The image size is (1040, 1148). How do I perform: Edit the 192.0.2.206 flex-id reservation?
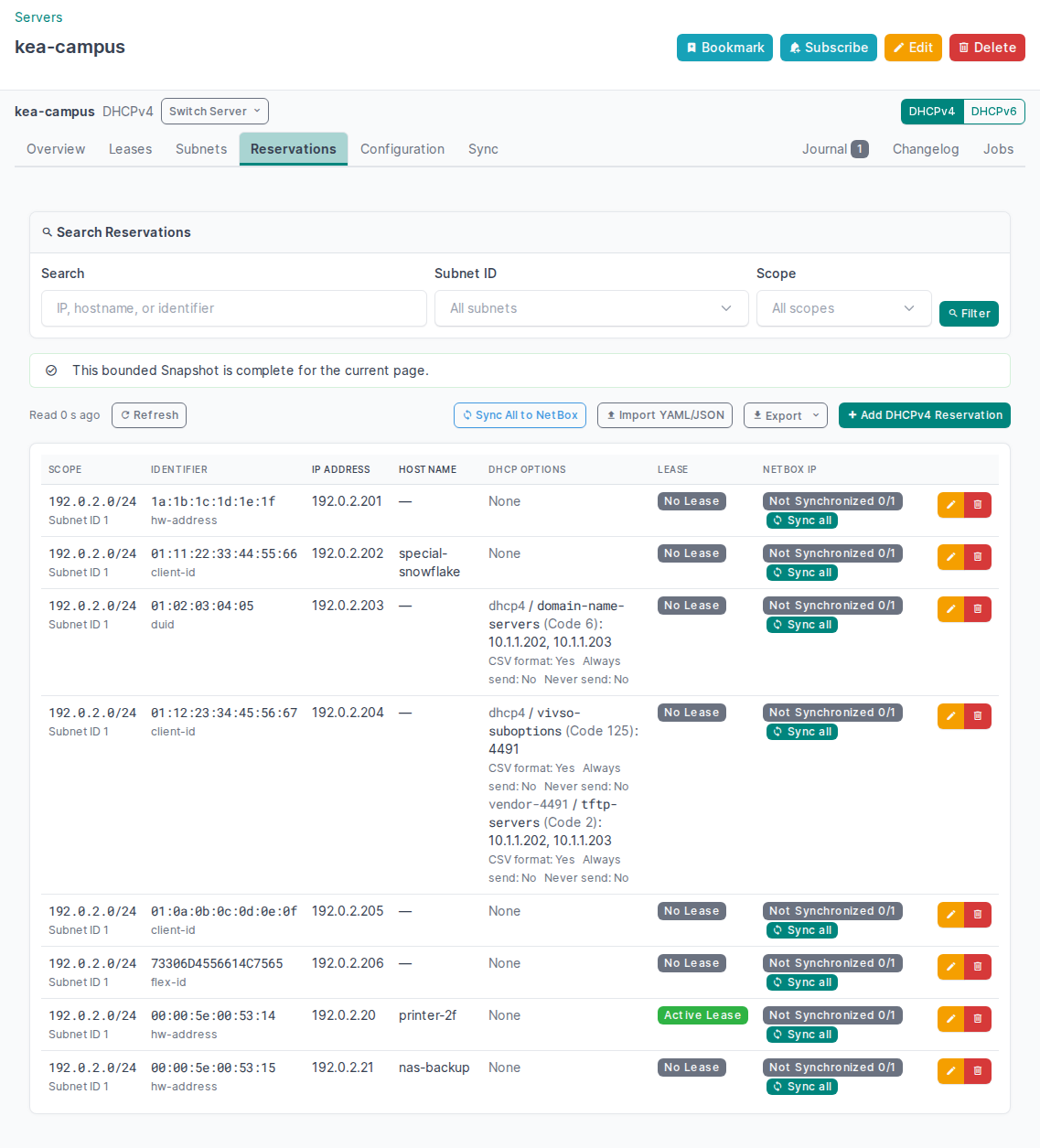950,967
